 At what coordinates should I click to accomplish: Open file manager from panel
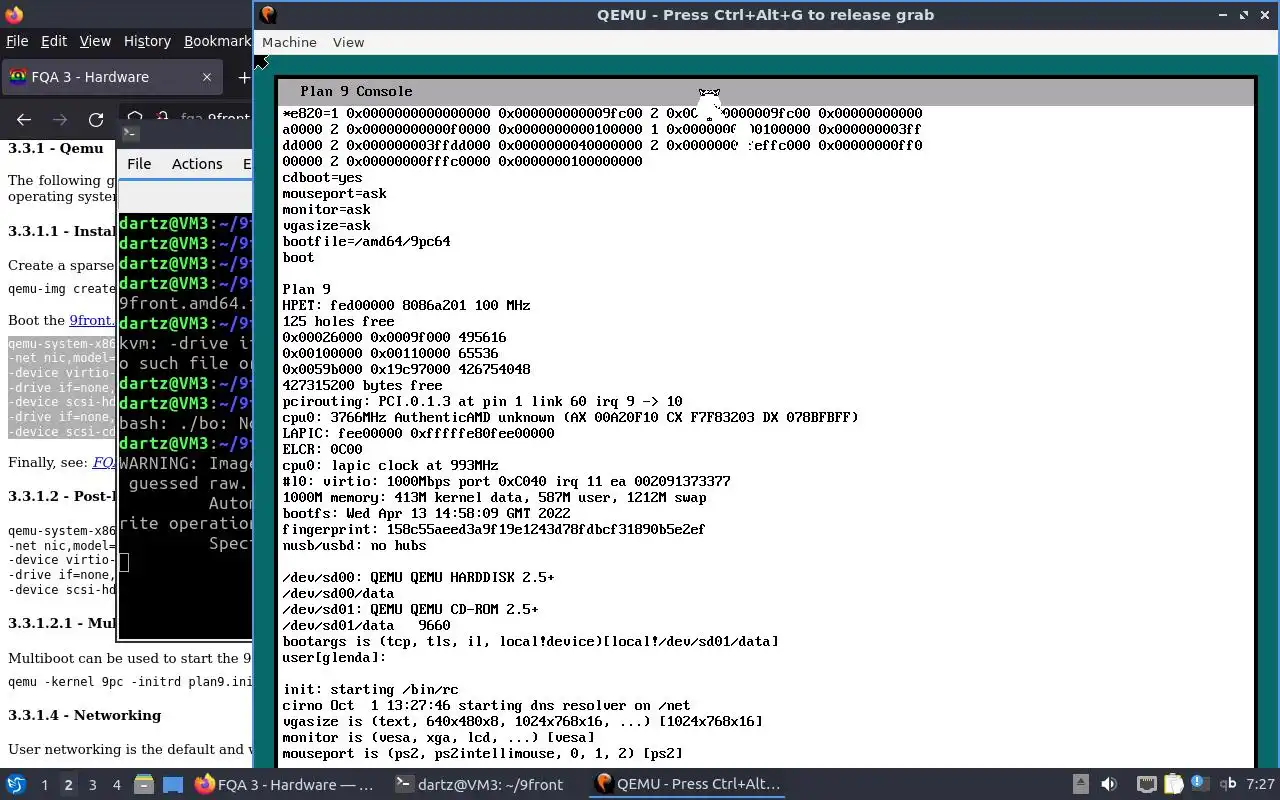pyautogui.click(x=143, y=784)
